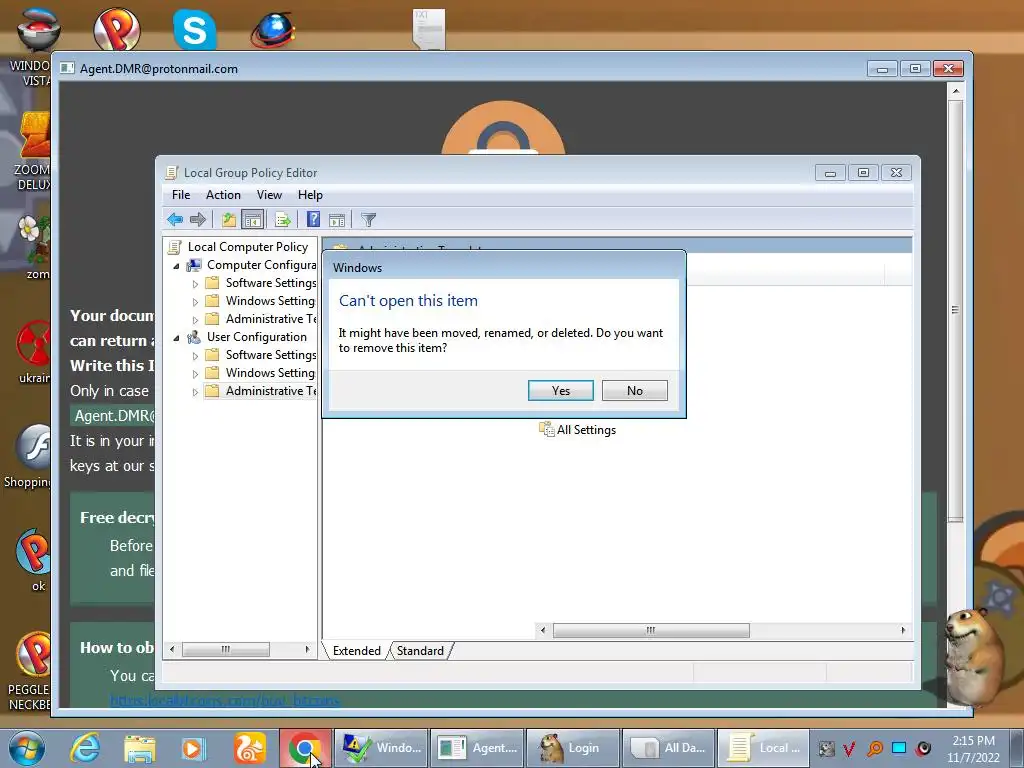Expand Windows Settings under User Configuration

(x=195, y=374)
